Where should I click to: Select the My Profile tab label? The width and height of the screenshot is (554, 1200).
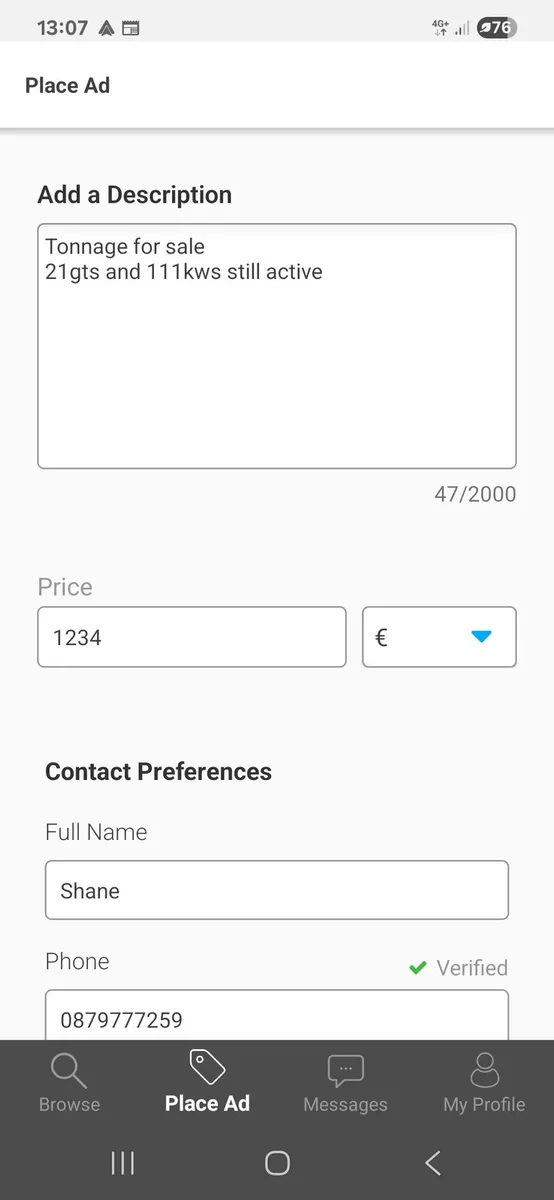click(484, 1104)
